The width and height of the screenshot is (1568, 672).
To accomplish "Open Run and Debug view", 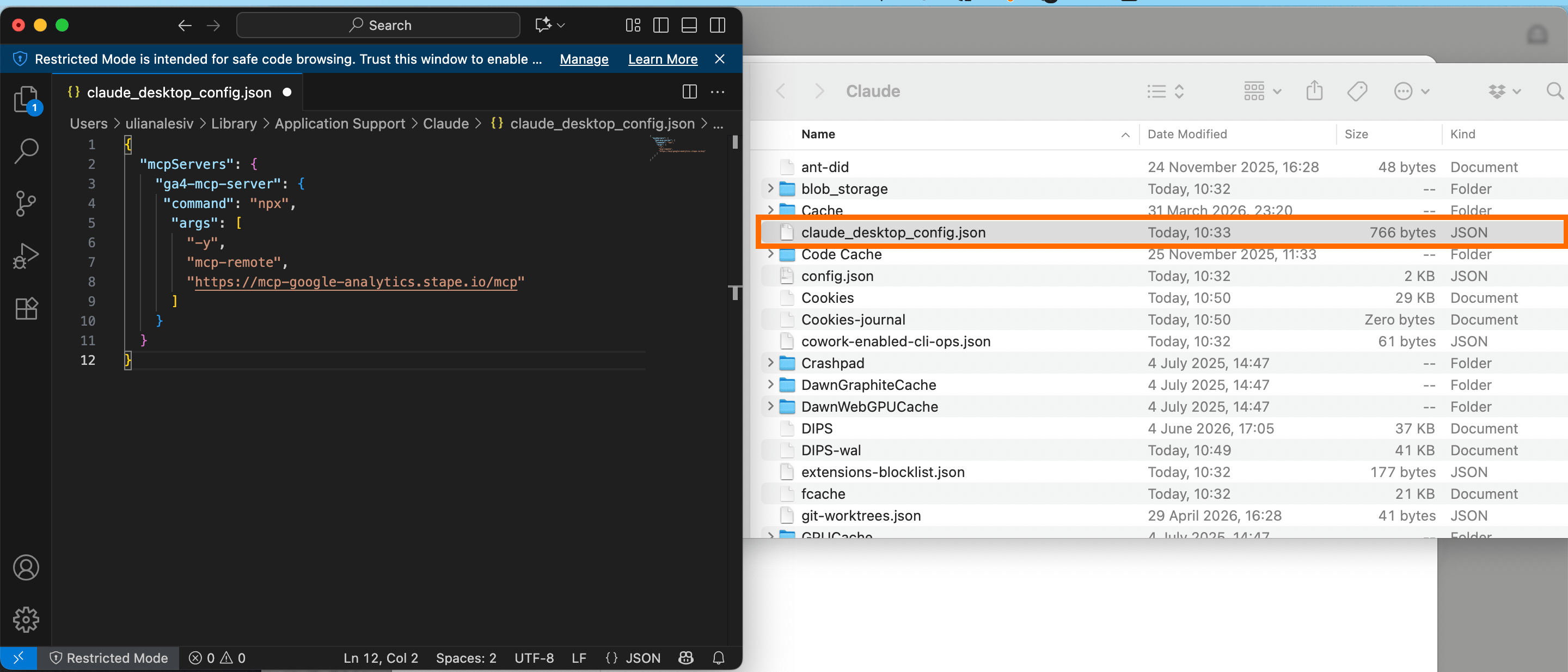I will tap(26, 255).
